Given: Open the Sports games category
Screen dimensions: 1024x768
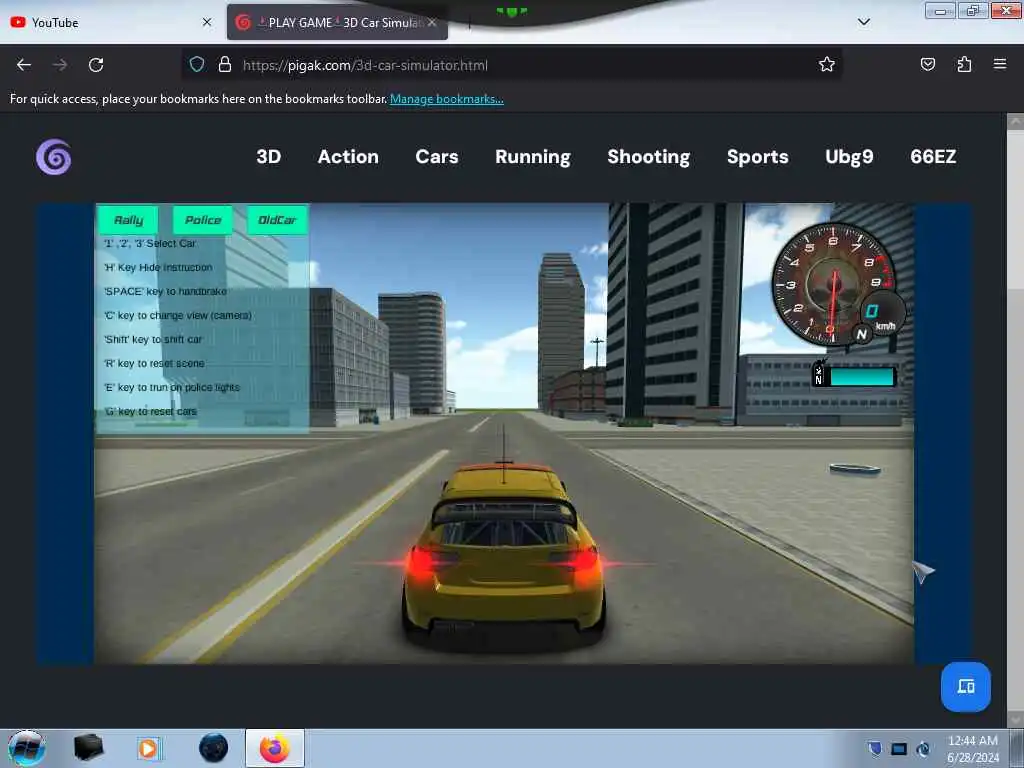Looking at the screenshot, I should pos(758,157).
